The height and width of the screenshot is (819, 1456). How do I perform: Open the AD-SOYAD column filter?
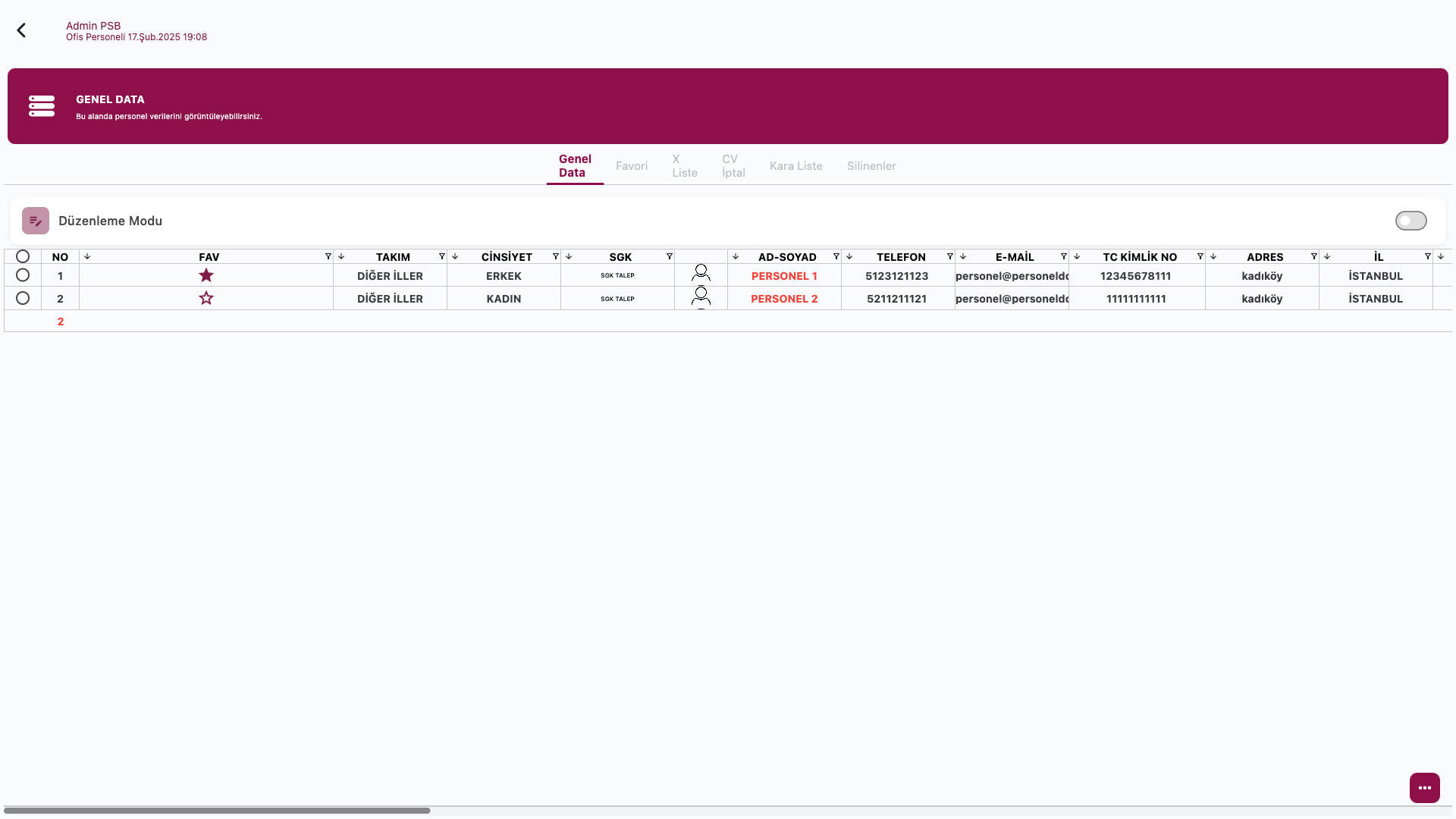coord(836,256)
